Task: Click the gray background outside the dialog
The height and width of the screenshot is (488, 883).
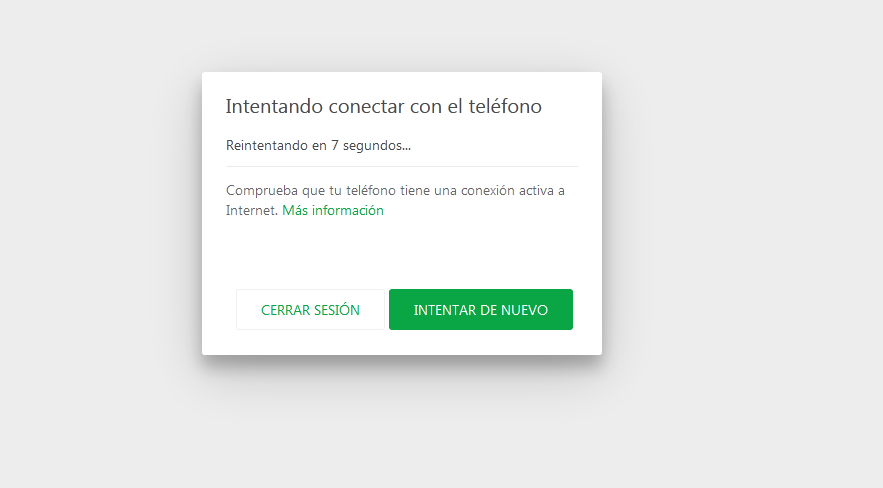Action: (x=732, y=225)
